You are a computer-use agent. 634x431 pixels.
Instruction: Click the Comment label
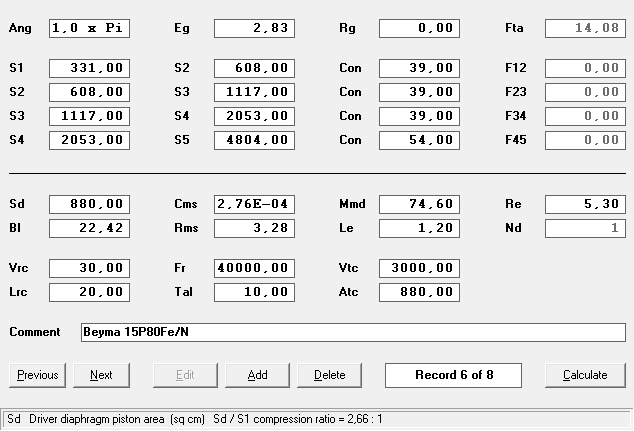pos(35,332)
